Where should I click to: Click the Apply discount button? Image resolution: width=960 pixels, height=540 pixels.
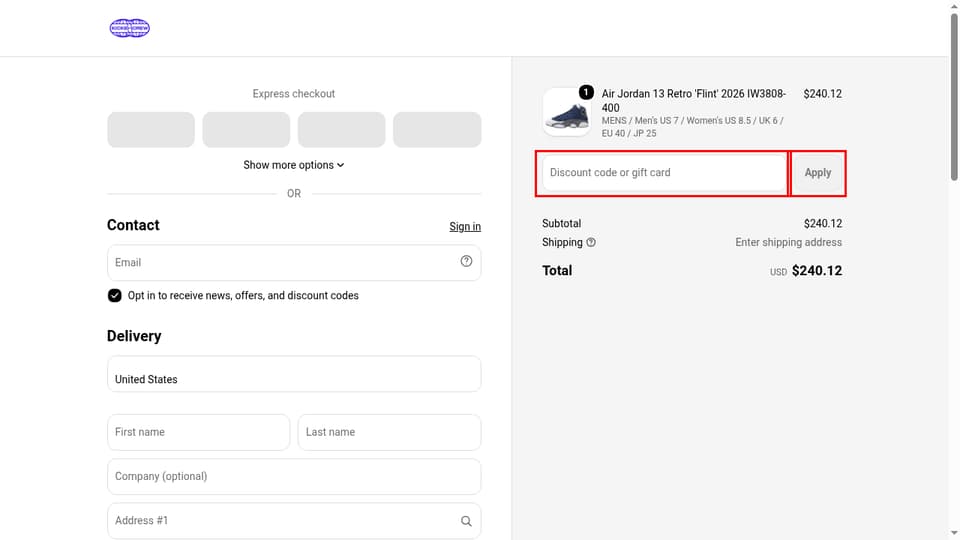point(818,173)
